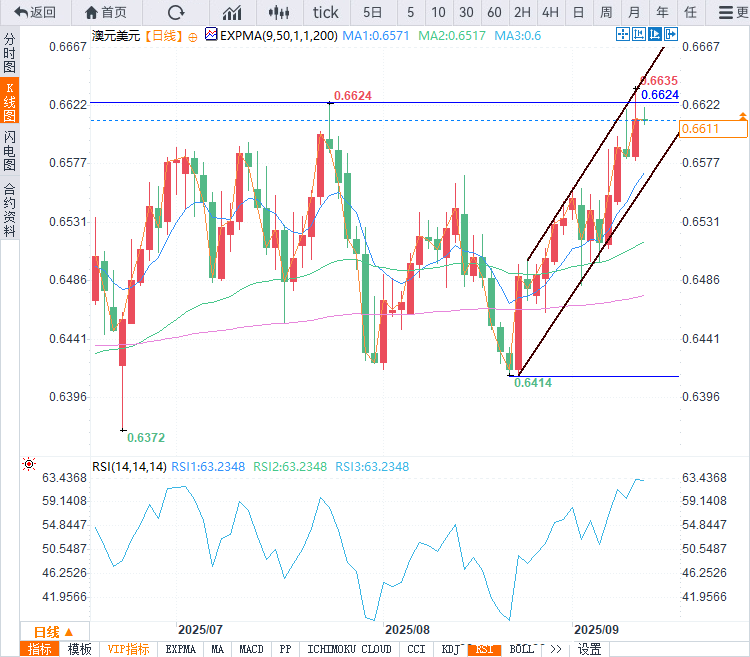Viewport: 750px width, 657px height.
Task: Click the EXPMA indicator chart icon
Action: [x=211, y=35]
